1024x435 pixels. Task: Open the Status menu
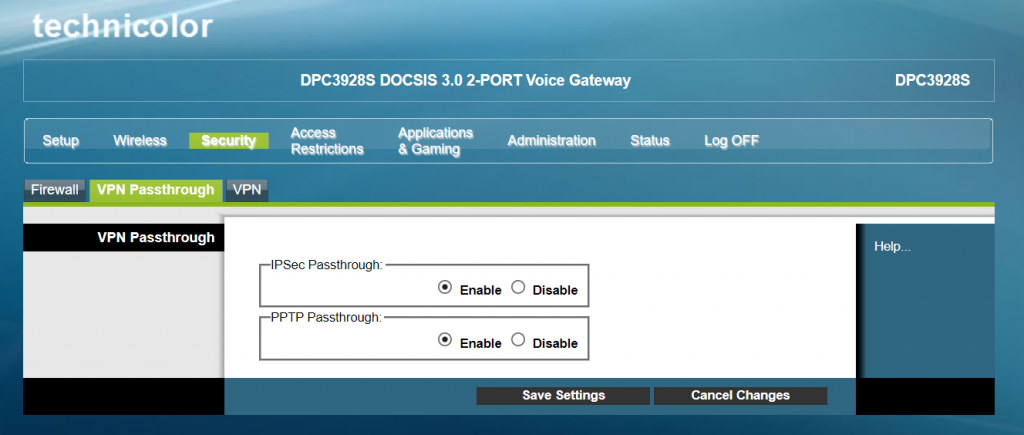pyautogui.click(x=650, y=140)
